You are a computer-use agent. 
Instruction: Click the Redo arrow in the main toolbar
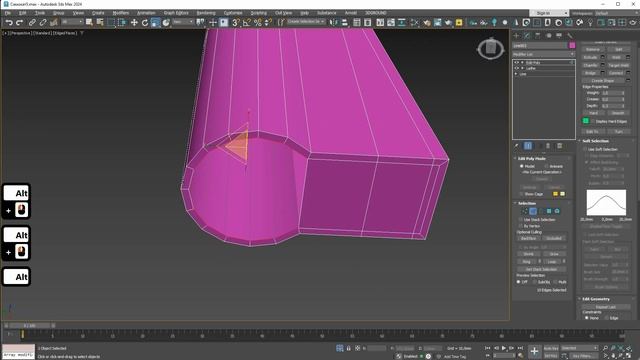[19, 23]
